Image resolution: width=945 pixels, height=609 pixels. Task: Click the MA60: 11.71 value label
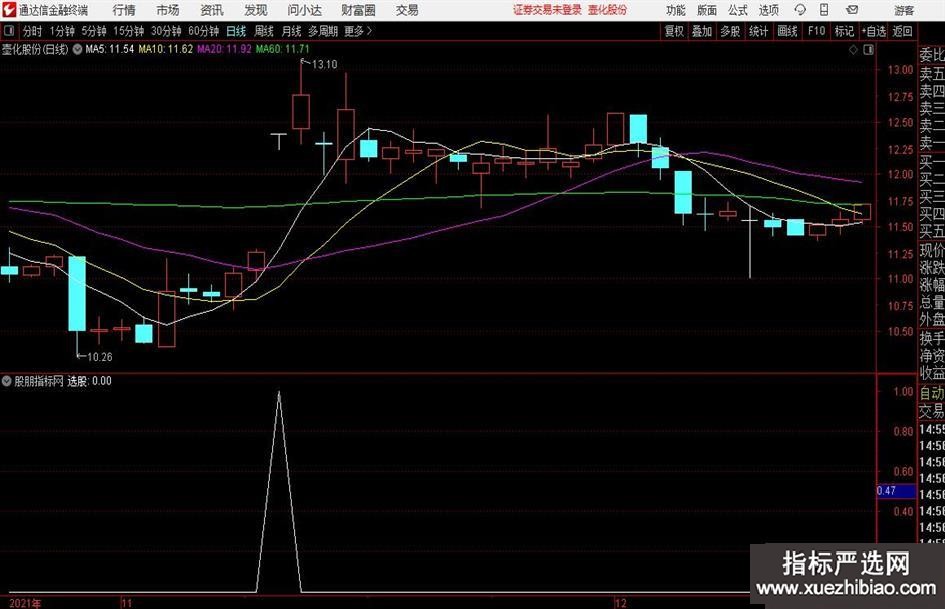283,49
